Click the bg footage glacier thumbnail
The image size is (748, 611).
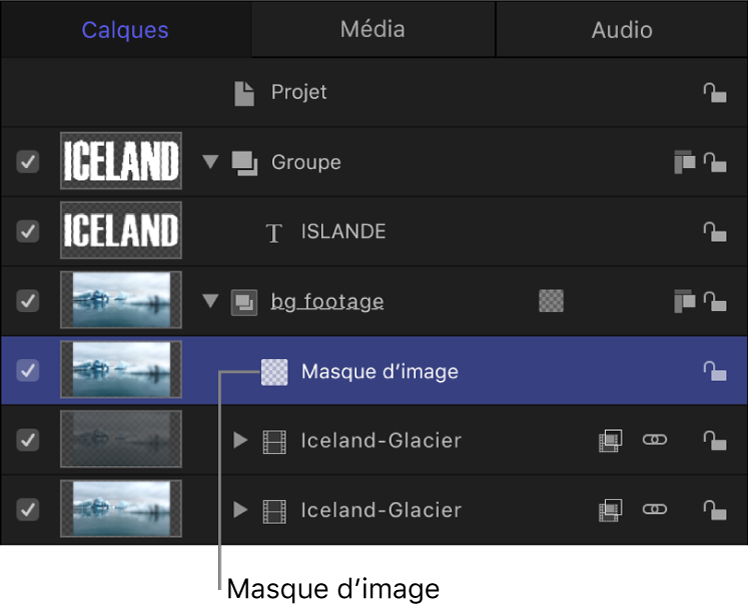point(121,301)
